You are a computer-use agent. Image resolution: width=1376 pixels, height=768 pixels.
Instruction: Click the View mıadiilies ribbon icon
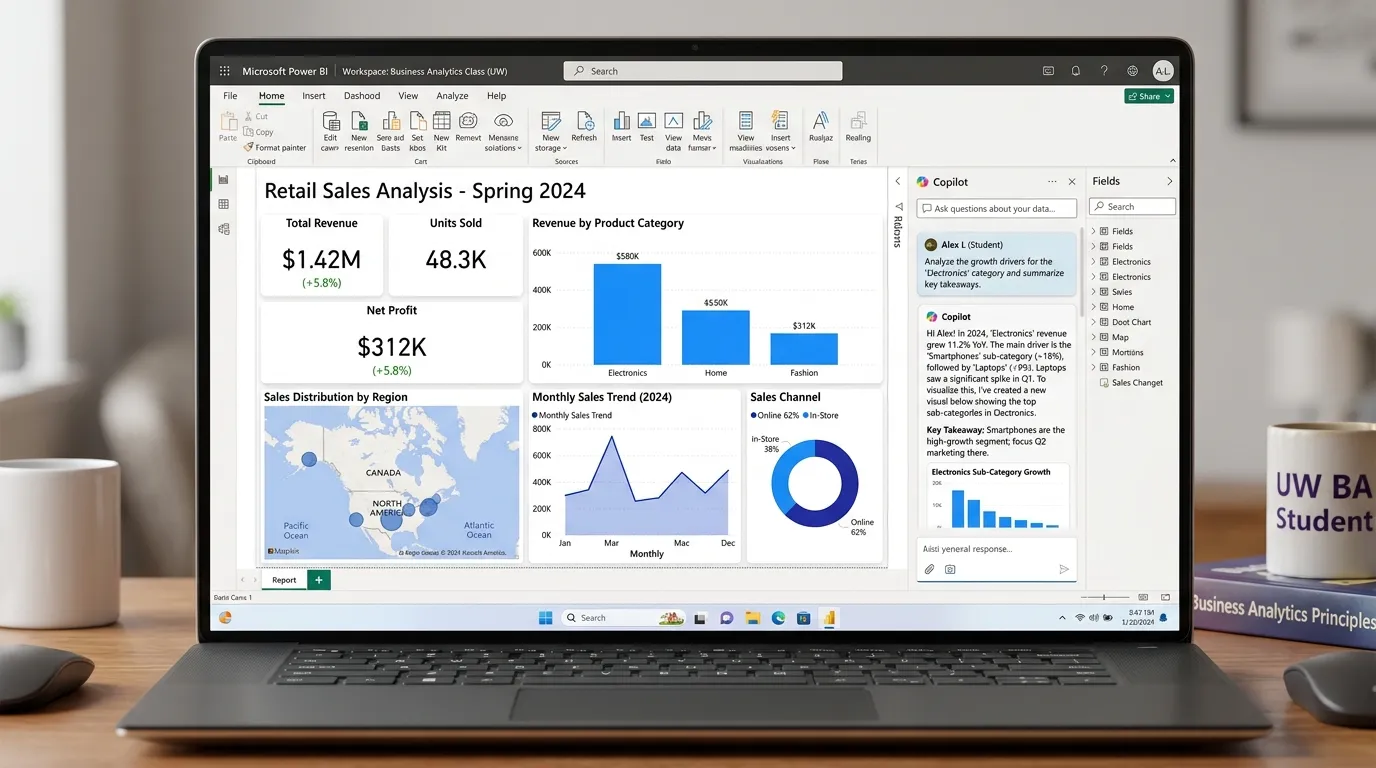pyautogui.click(x=746, y=121)
